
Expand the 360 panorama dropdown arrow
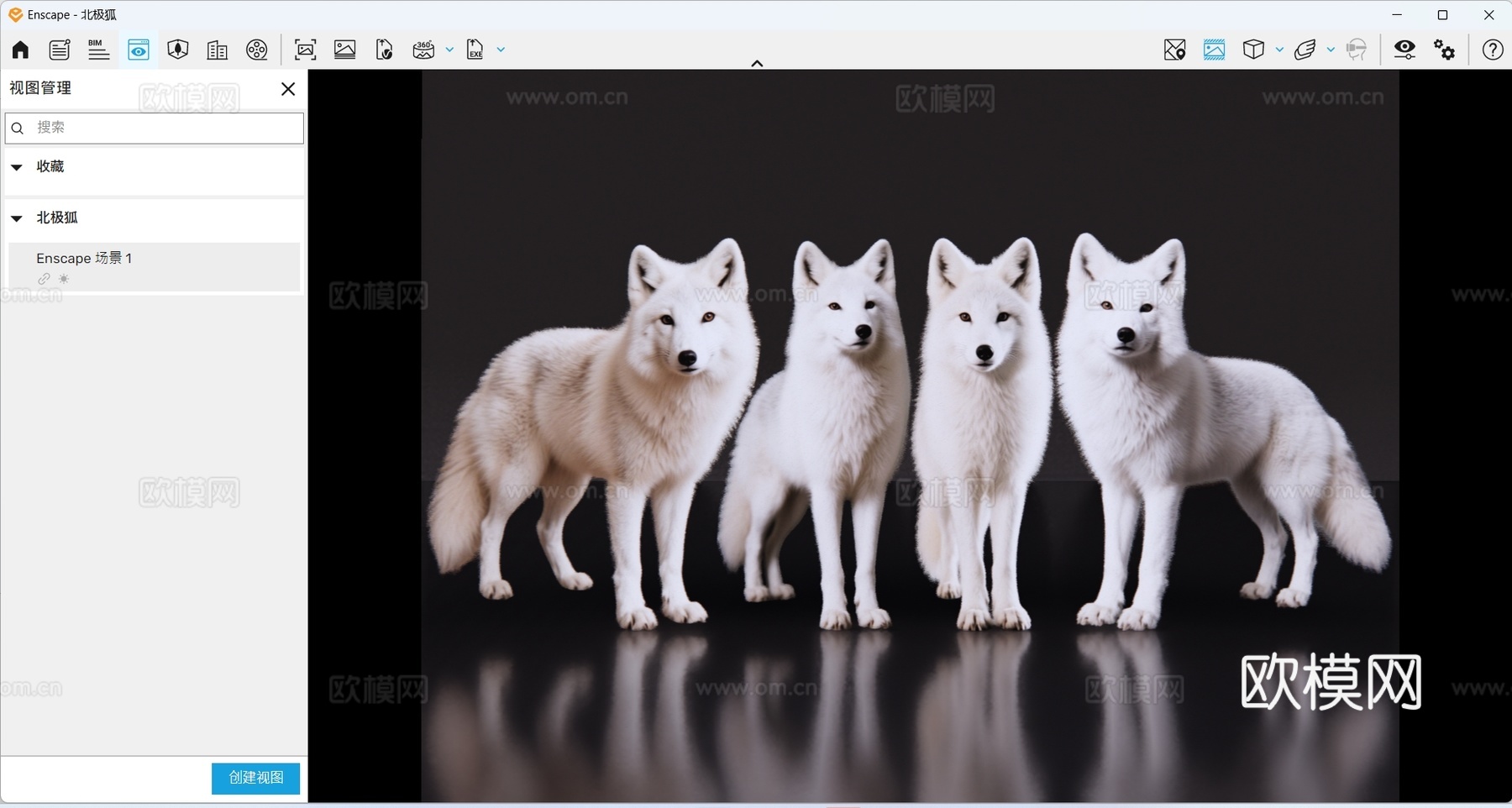coord(449,50)
